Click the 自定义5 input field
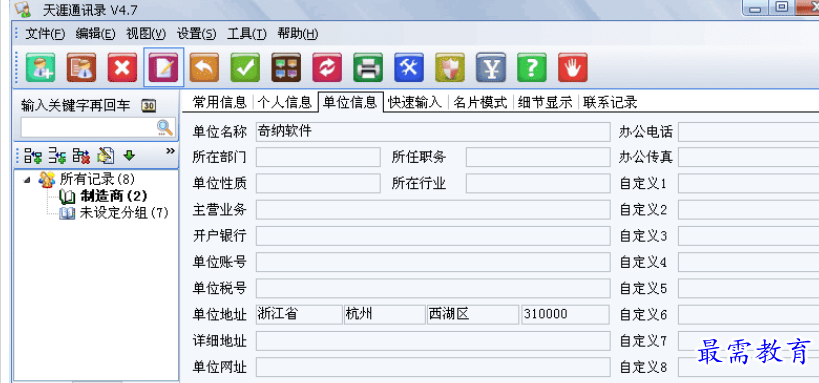 click(x=748, y=288)
